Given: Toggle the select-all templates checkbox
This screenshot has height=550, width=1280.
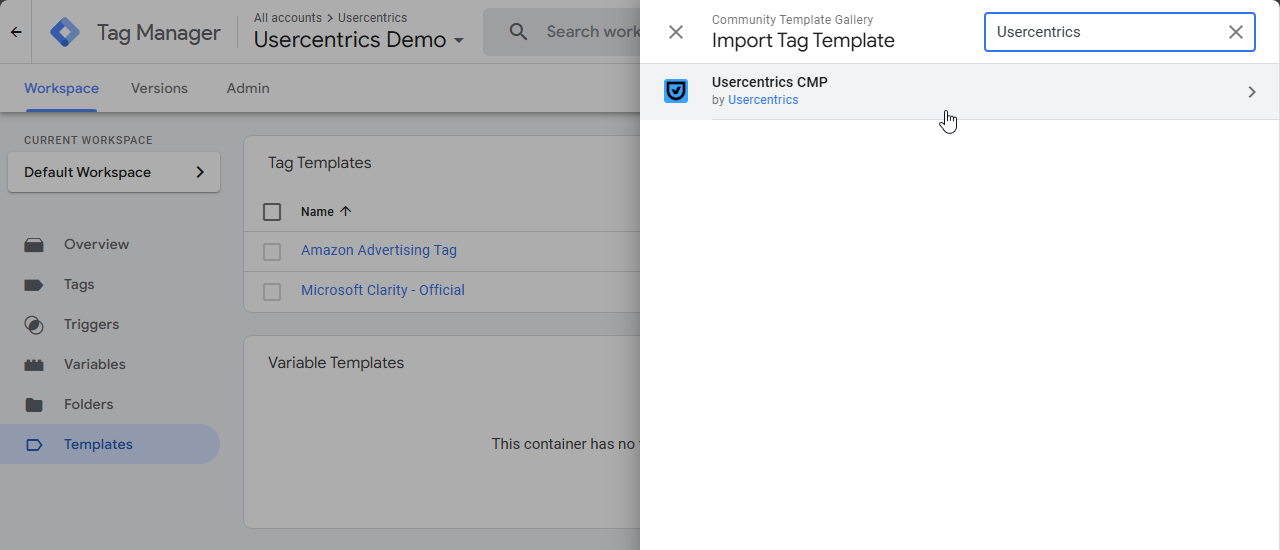Looking at the screenshot, I should [x=272, y=212].
